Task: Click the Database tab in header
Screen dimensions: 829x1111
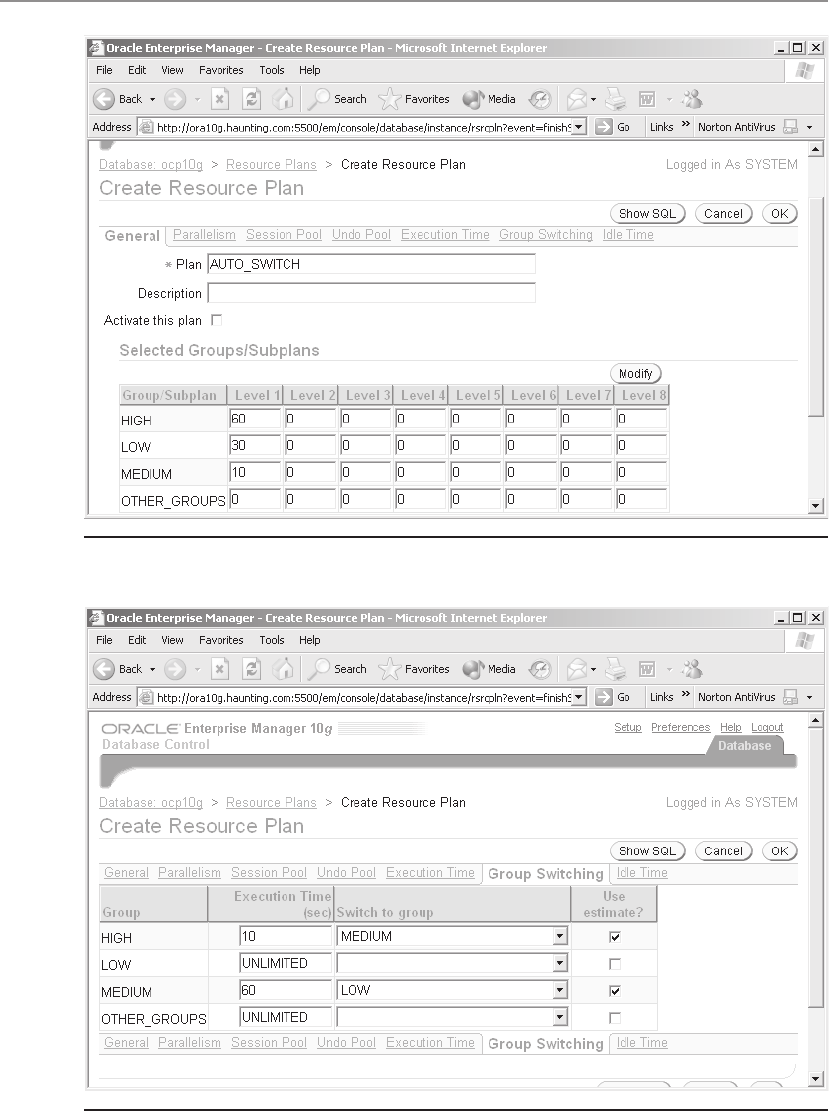Action: tap(744, 745)
